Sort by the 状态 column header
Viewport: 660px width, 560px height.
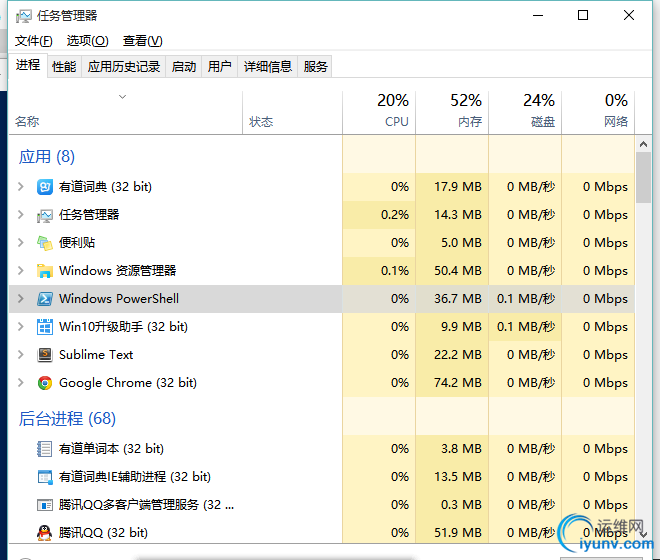(293, 112)
